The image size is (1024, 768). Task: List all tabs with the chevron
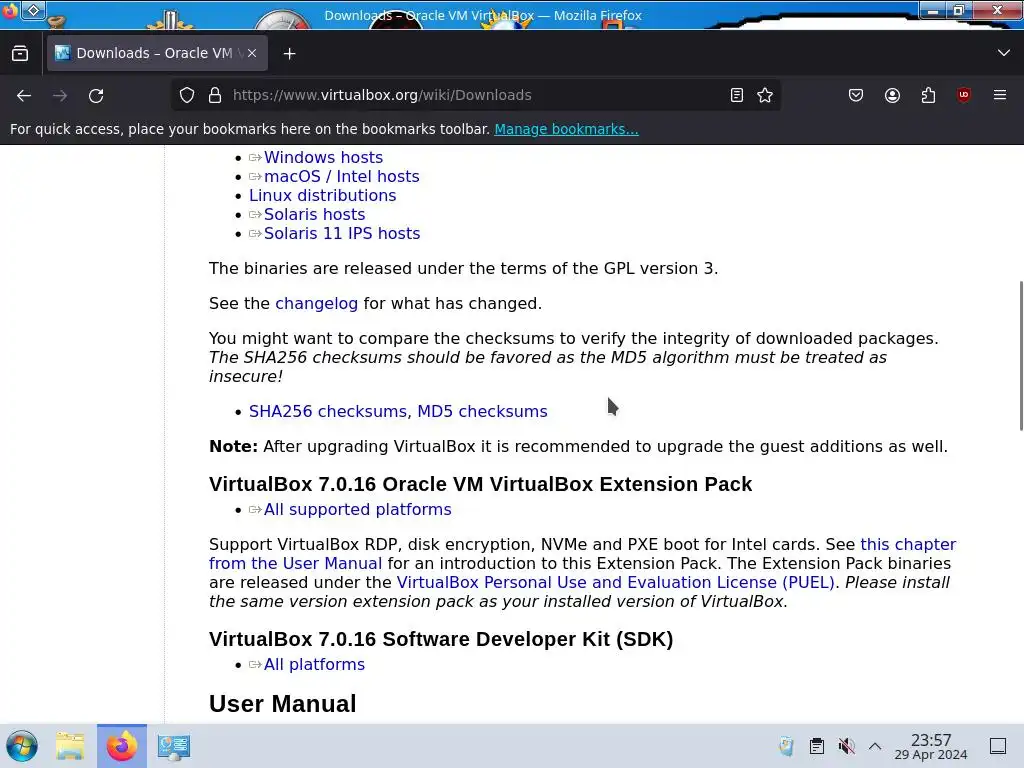point(1004,53)
